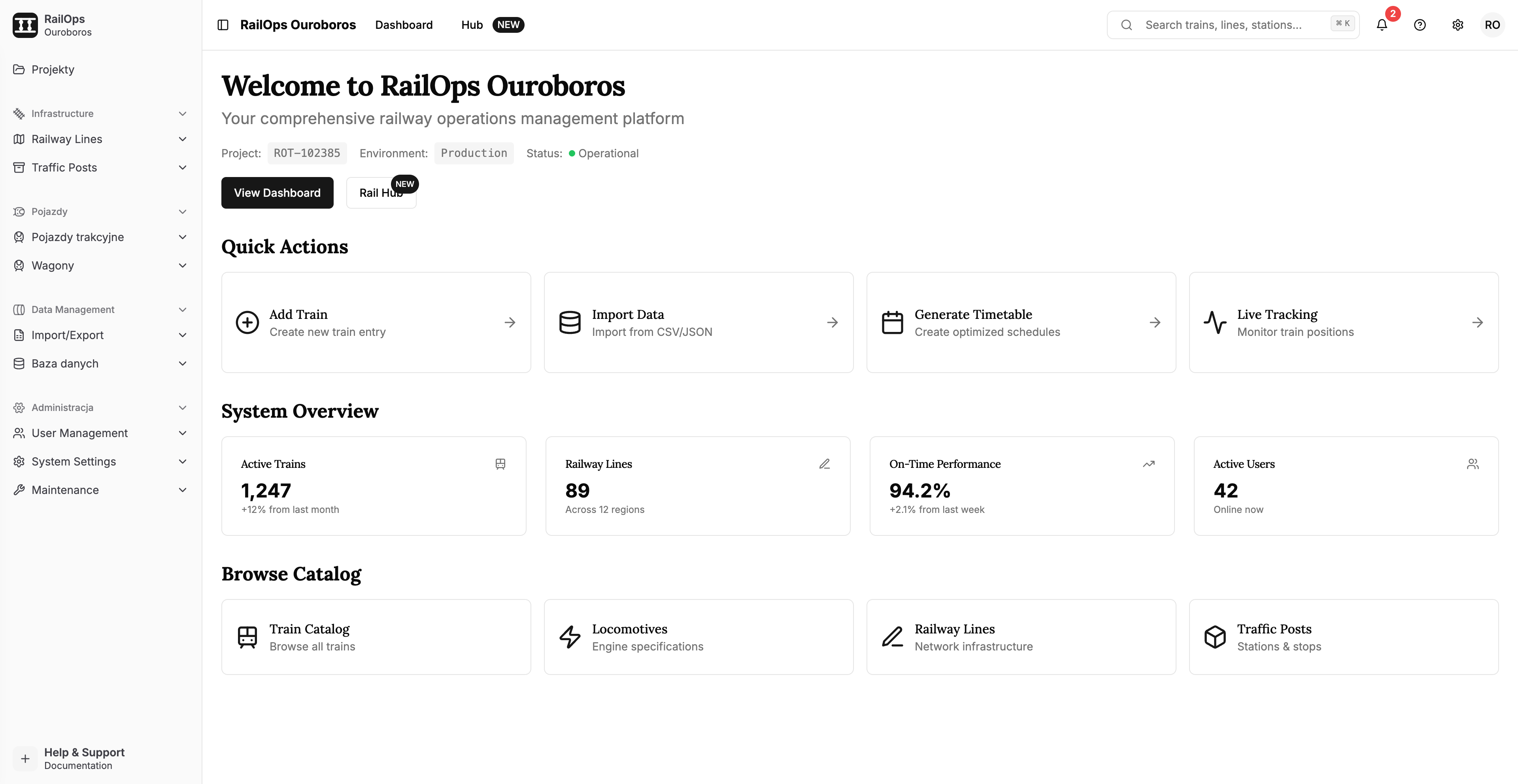The image size is (1518, 784).
Task: Click 'Across 12 regions' text
Action: [x=604, y=509]
